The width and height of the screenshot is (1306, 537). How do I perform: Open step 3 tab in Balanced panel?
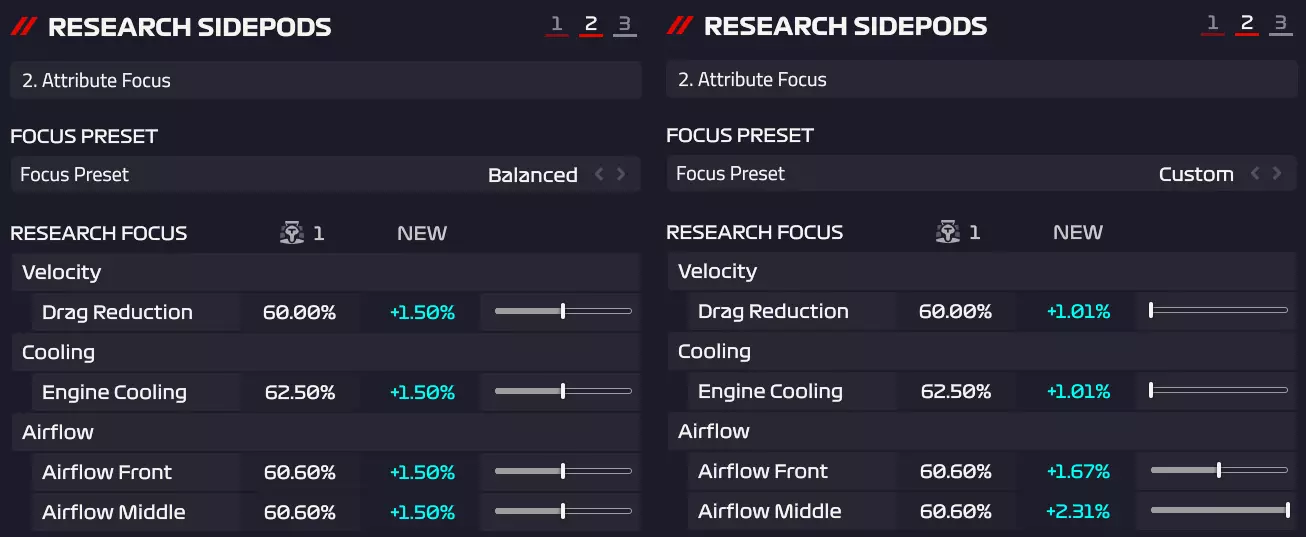624,24
